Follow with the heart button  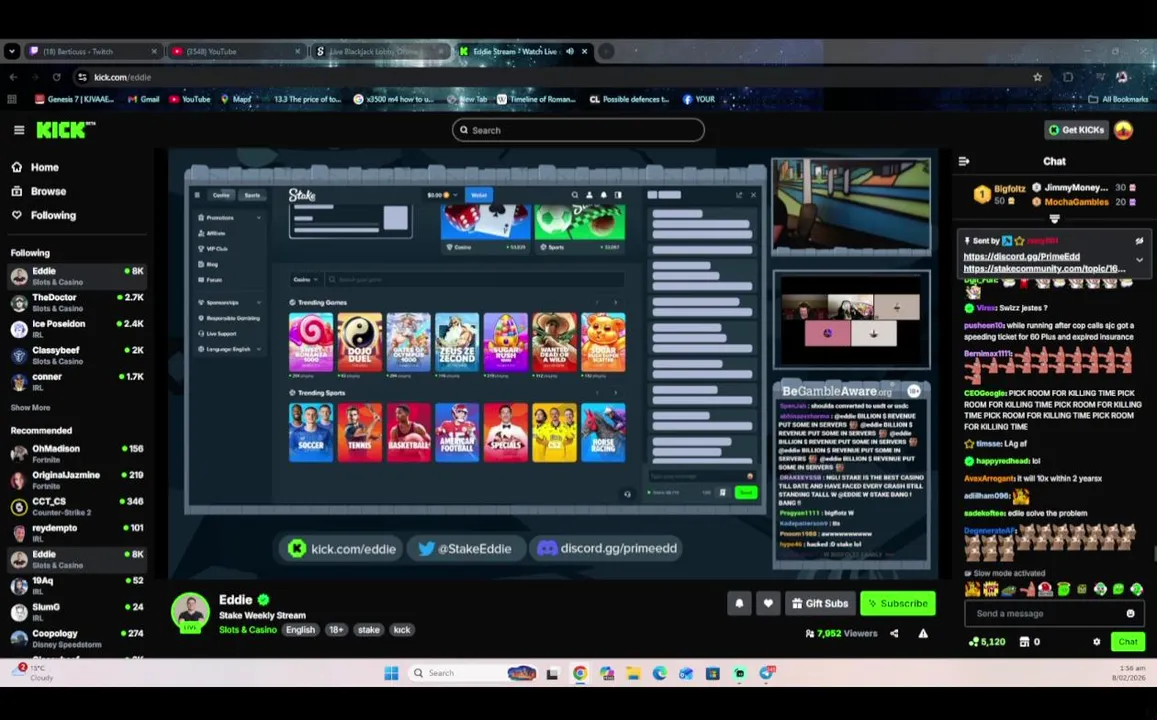click(x=768, y=603)
